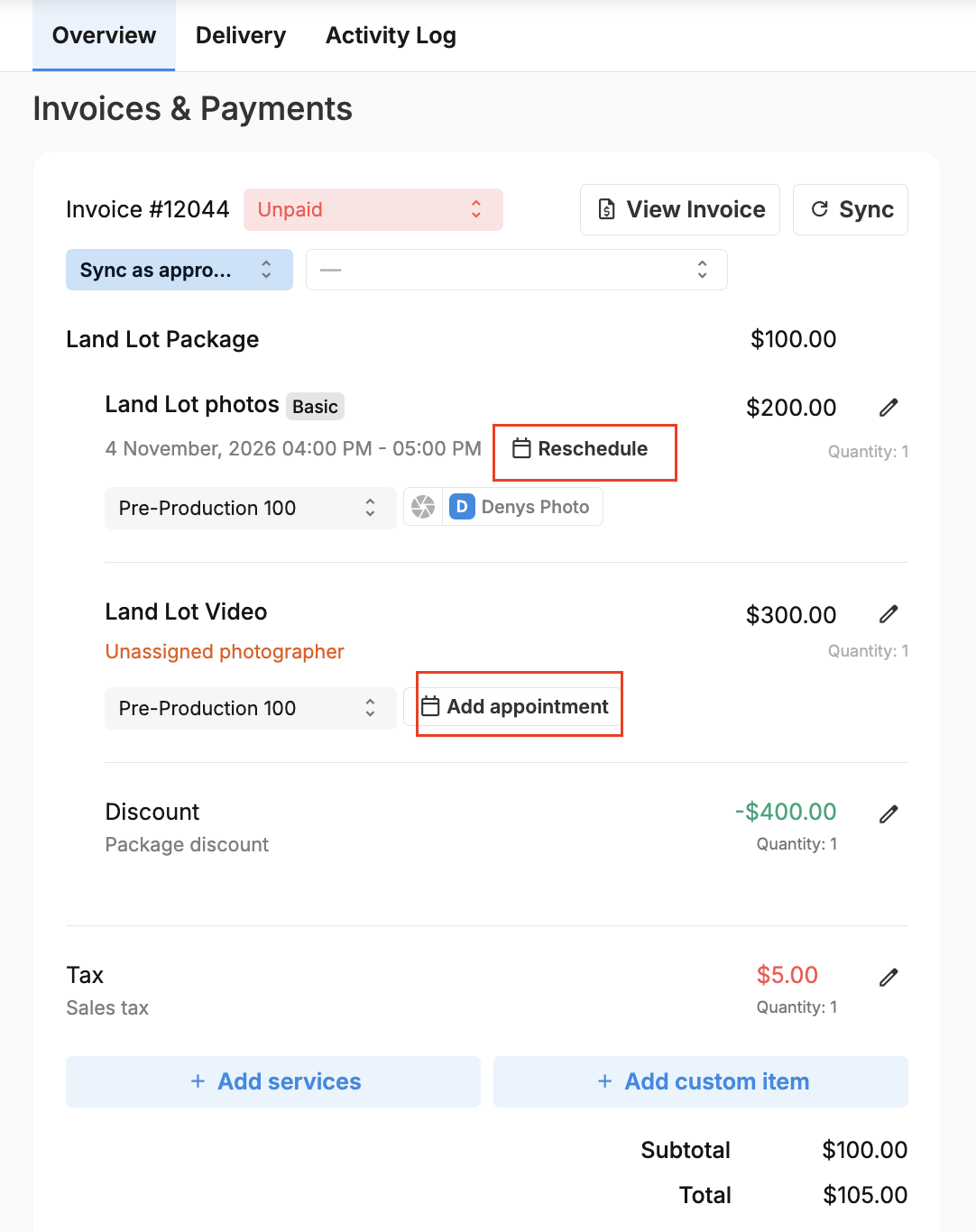Screen dimensions: 976x1232
Task: Edit the Land Lot Video line item
Action: coord(889,614)
